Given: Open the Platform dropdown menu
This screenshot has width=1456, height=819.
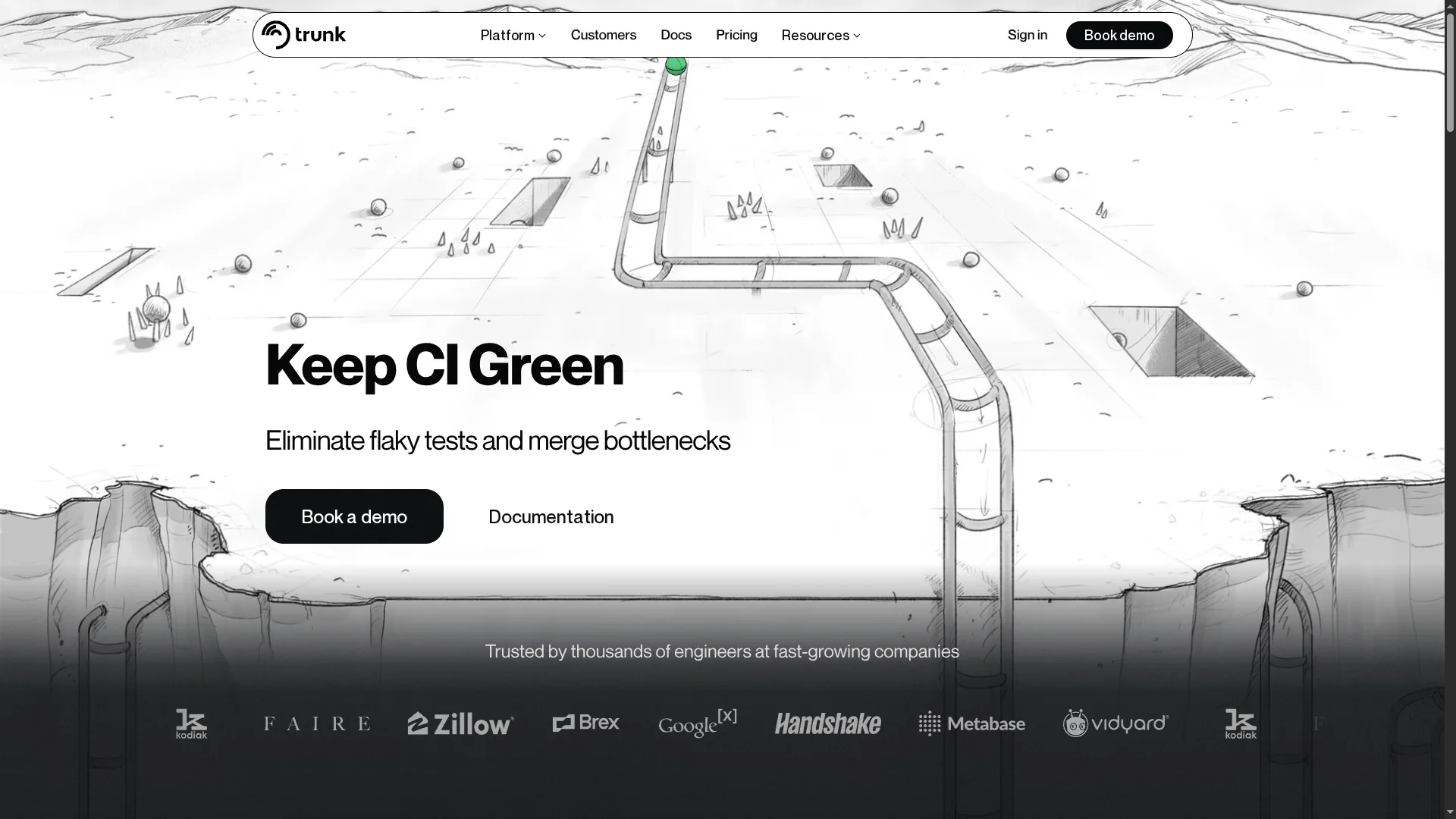Looking at the screenshot, I should point(513,35).
